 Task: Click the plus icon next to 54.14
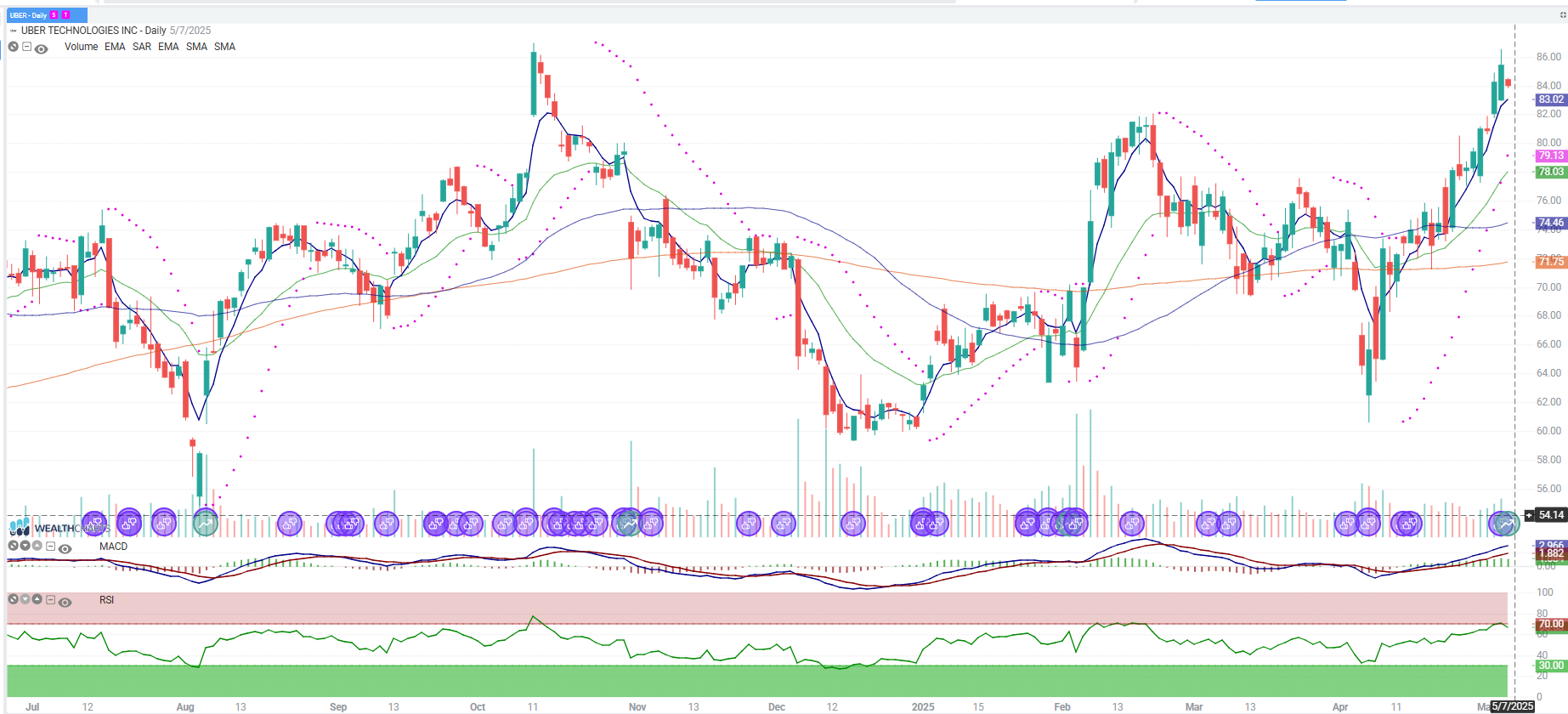[1529, 515]
